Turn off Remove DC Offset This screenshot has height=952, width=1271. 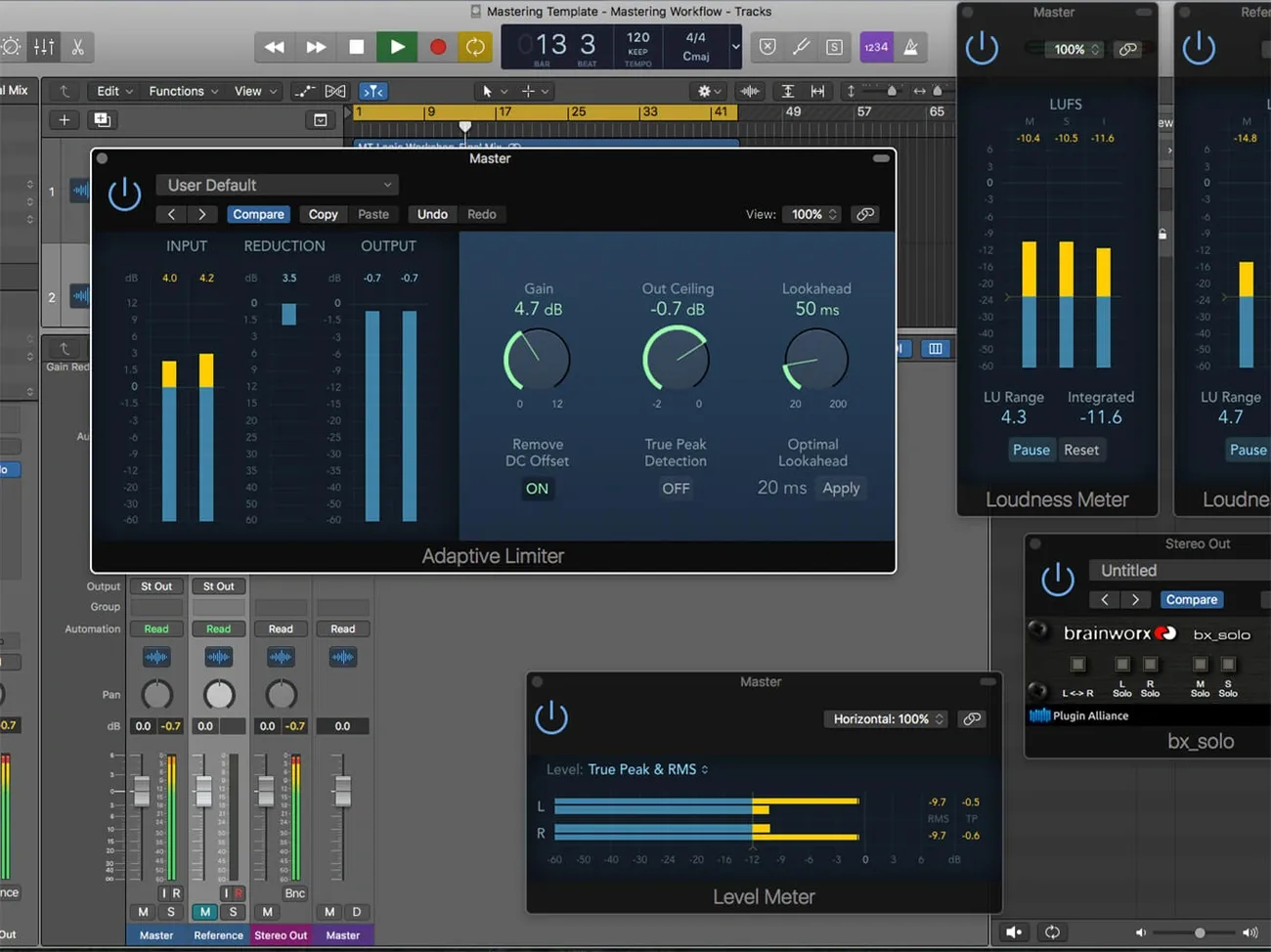coord(537,489)
